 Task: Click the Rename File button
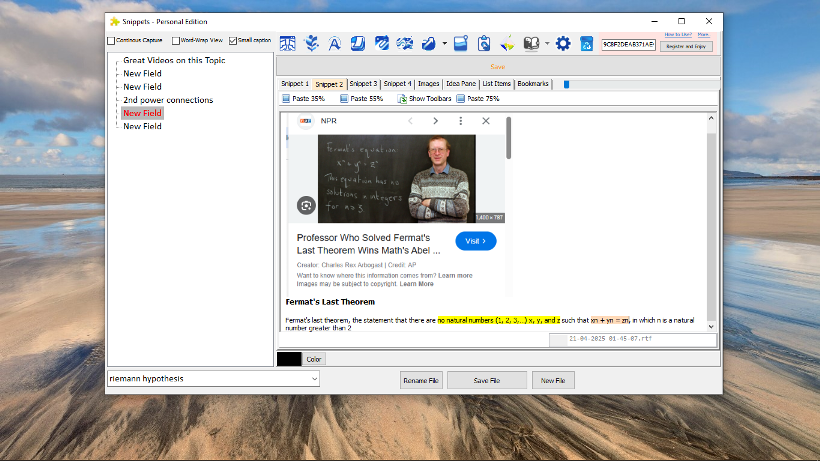pos(421,381)
